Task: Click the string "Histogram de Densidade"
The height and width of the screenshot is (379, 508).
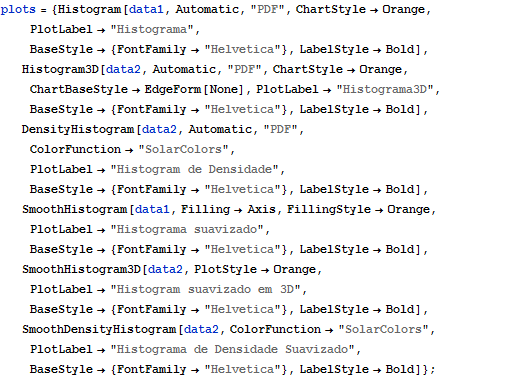Action: pyautogui.click(x=194, y=169)
